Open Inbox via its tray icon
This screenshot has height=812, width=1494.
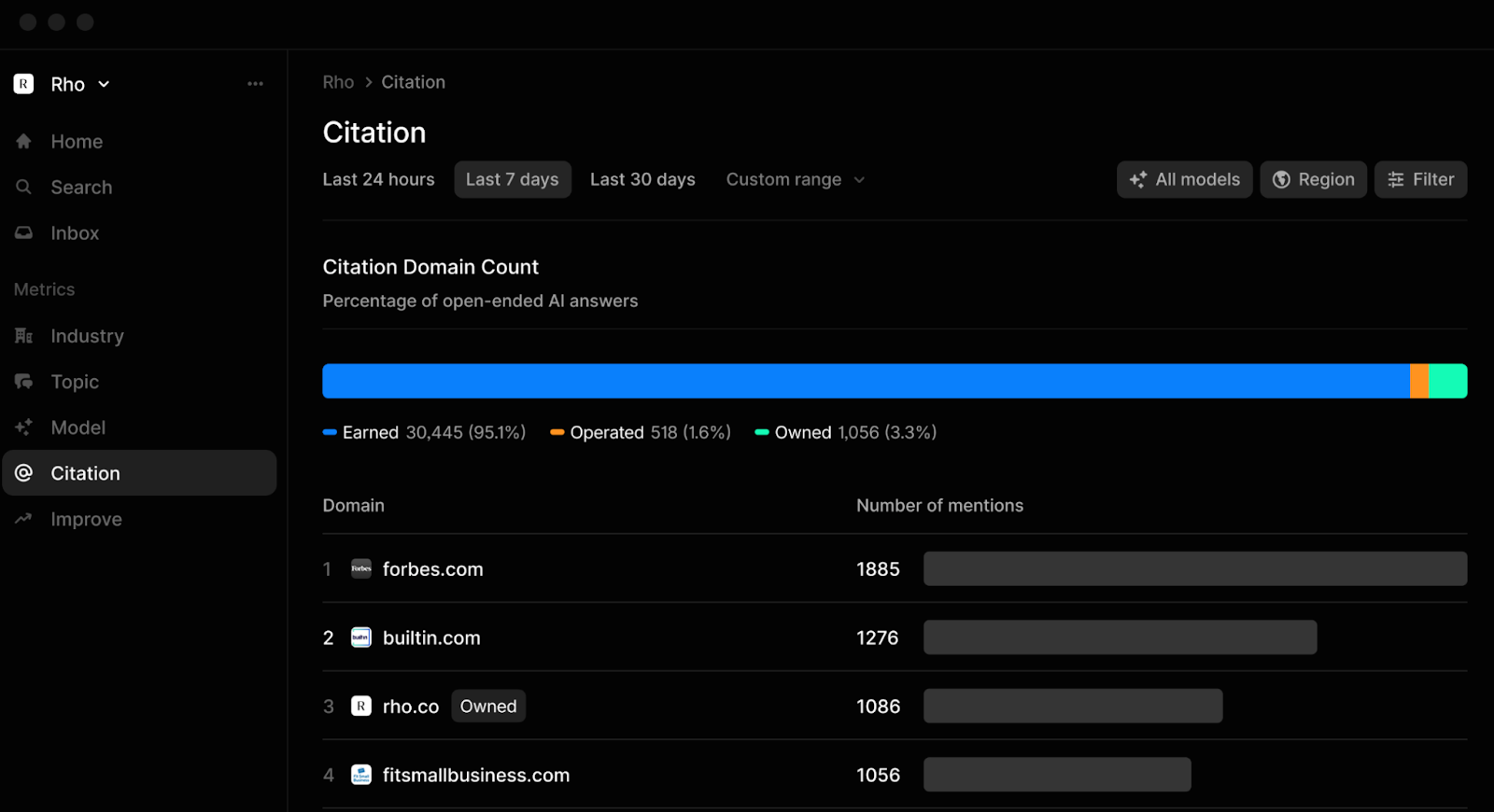pyautogui.click(x=24, y=233)
